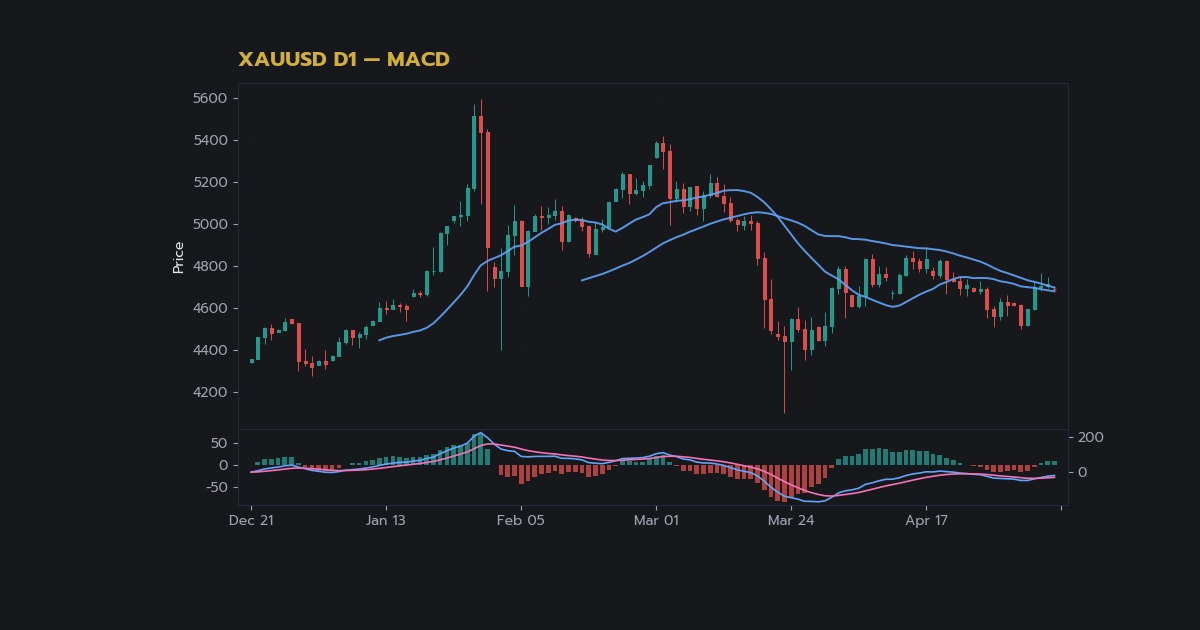Click the MACD axis label -50
Image resolution: width=1200 pixels, height=630 pixels.
coord(216,487)
